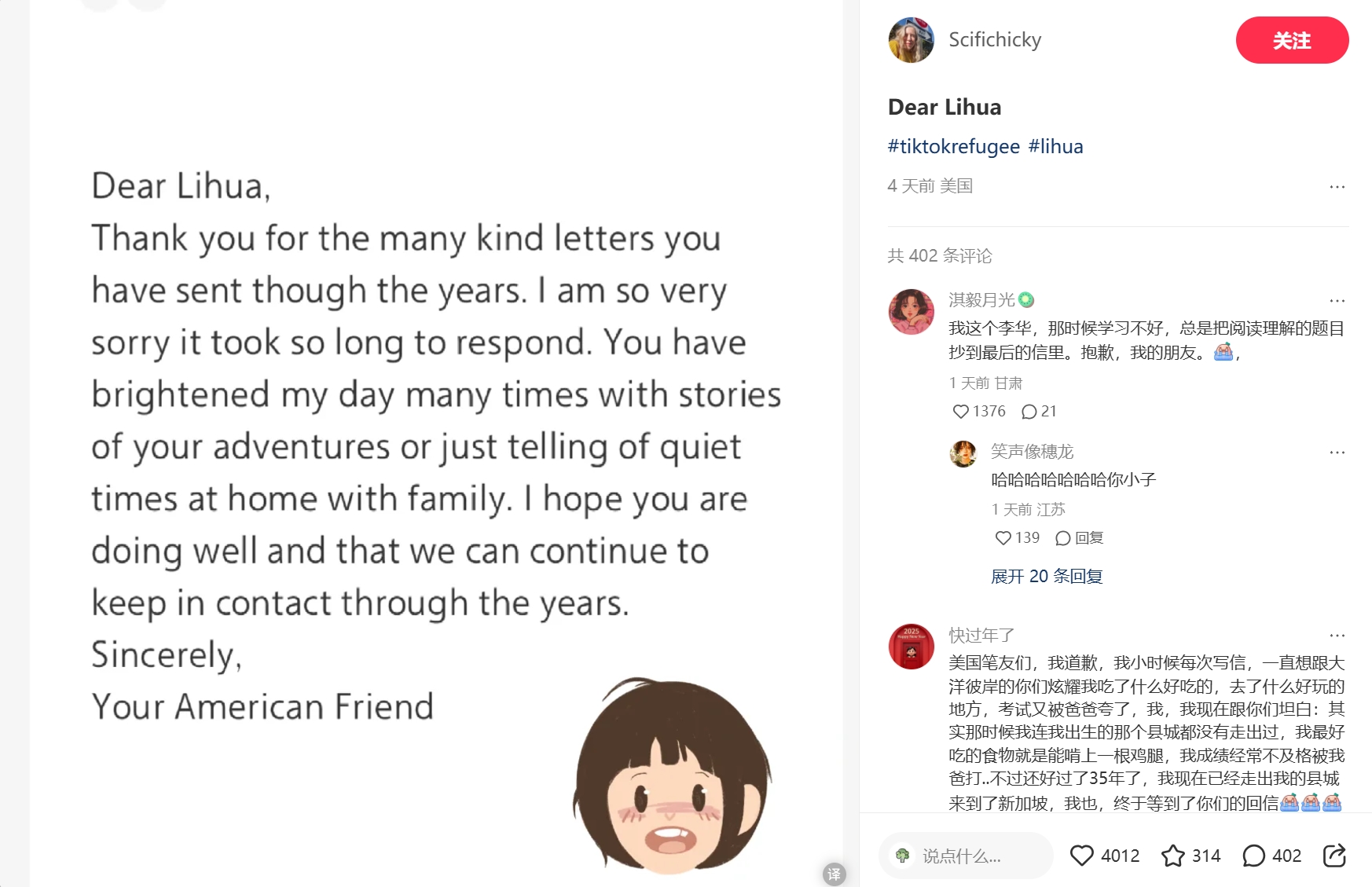Open options menu for 淇毅月光's comment
The image size is (1372, 887).
[1337, 301]
